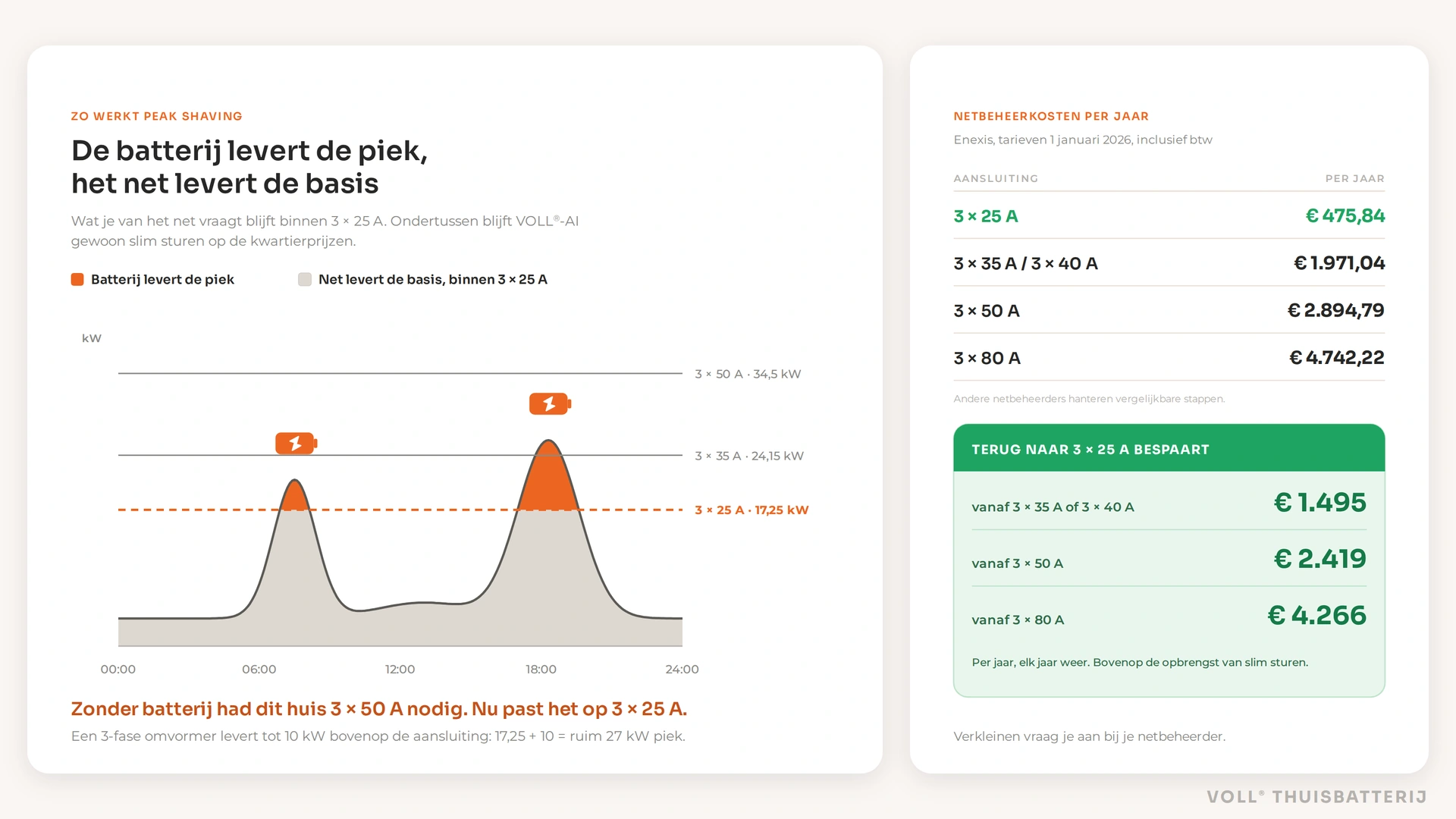Click the 06:00 time axis label

click(259, 670)
